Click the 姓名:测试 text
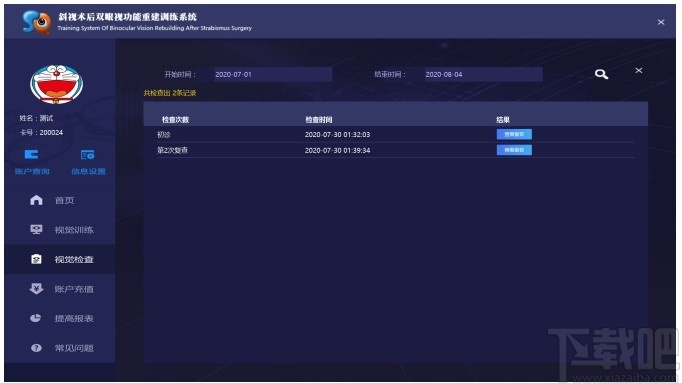The width and height of the screenshot is (682, 383). pyautogui.click(x=36, y=118)
